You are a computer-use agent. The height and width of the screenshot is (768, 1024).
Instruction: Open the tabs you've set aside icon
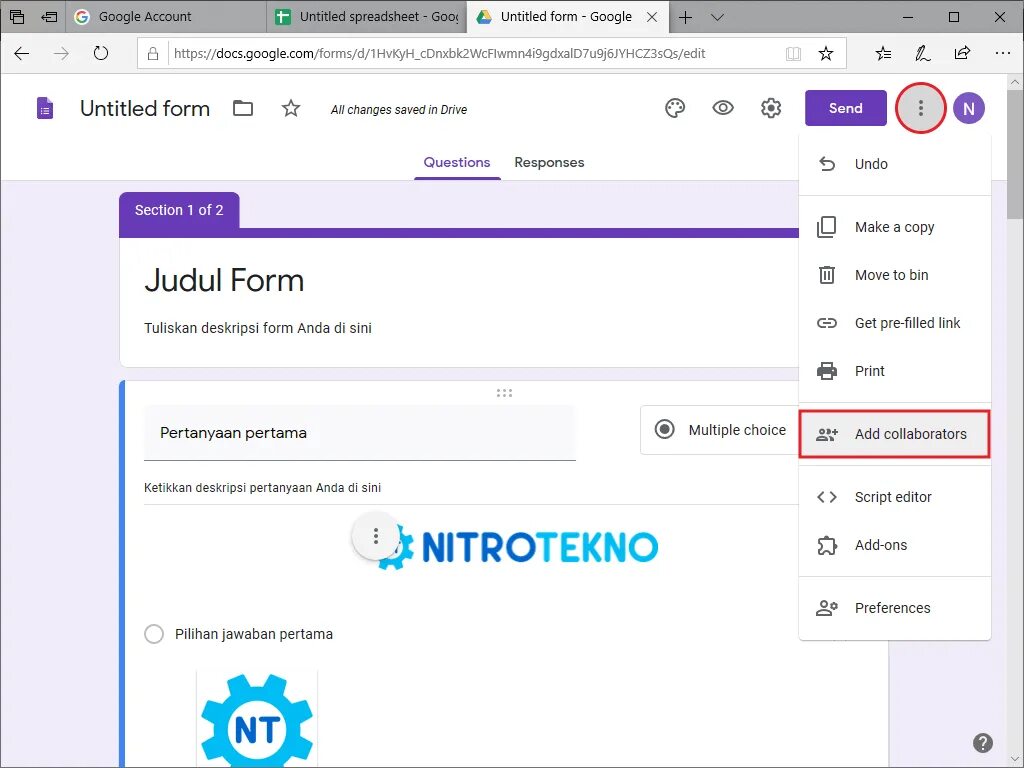click(x=17, y=17)
